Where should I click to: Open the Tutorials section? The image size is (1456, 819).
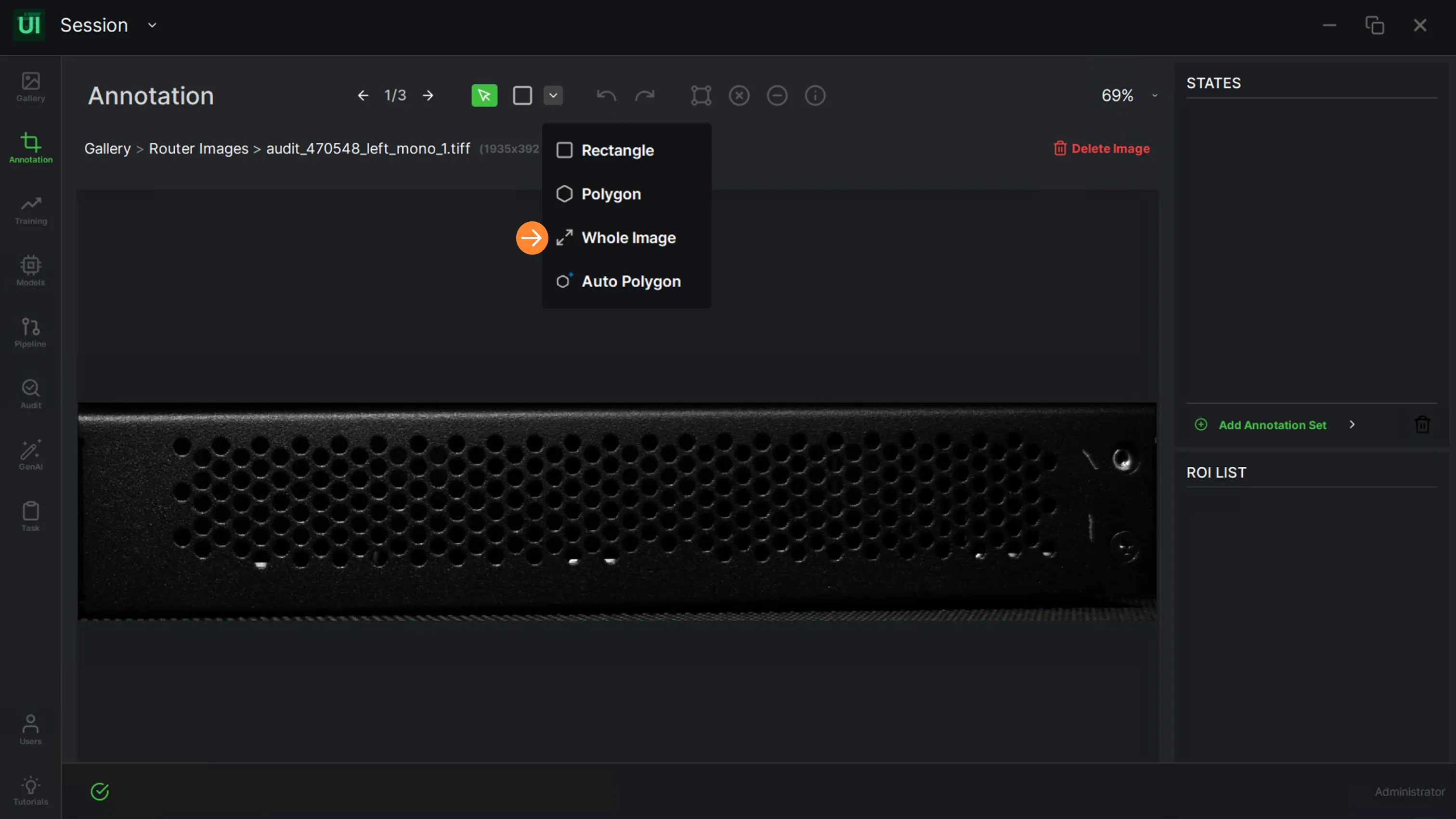[x=30, y=791]
